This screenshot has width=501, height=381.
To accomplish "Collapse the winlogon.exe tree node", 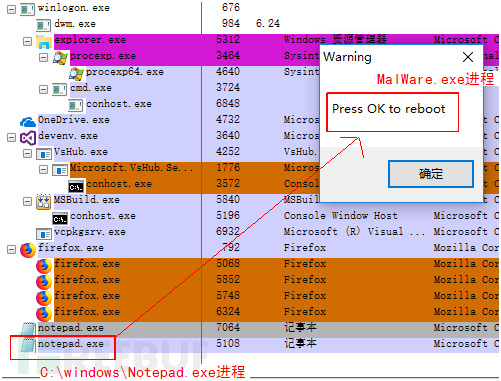I will point(11,9).
